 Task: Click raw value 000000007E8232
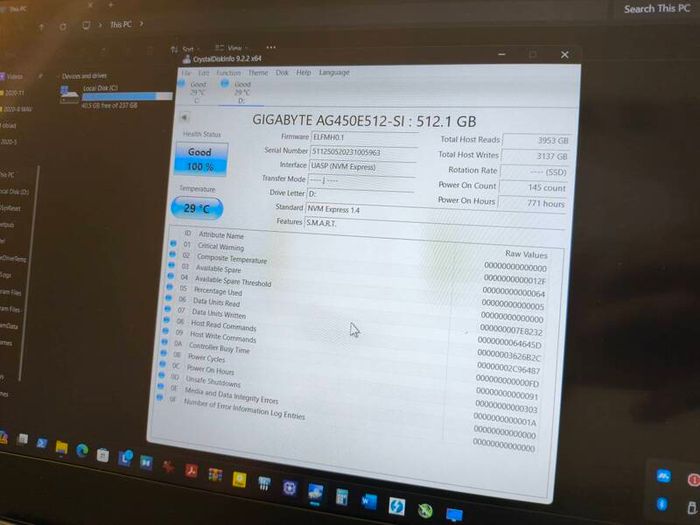[511, 331]
